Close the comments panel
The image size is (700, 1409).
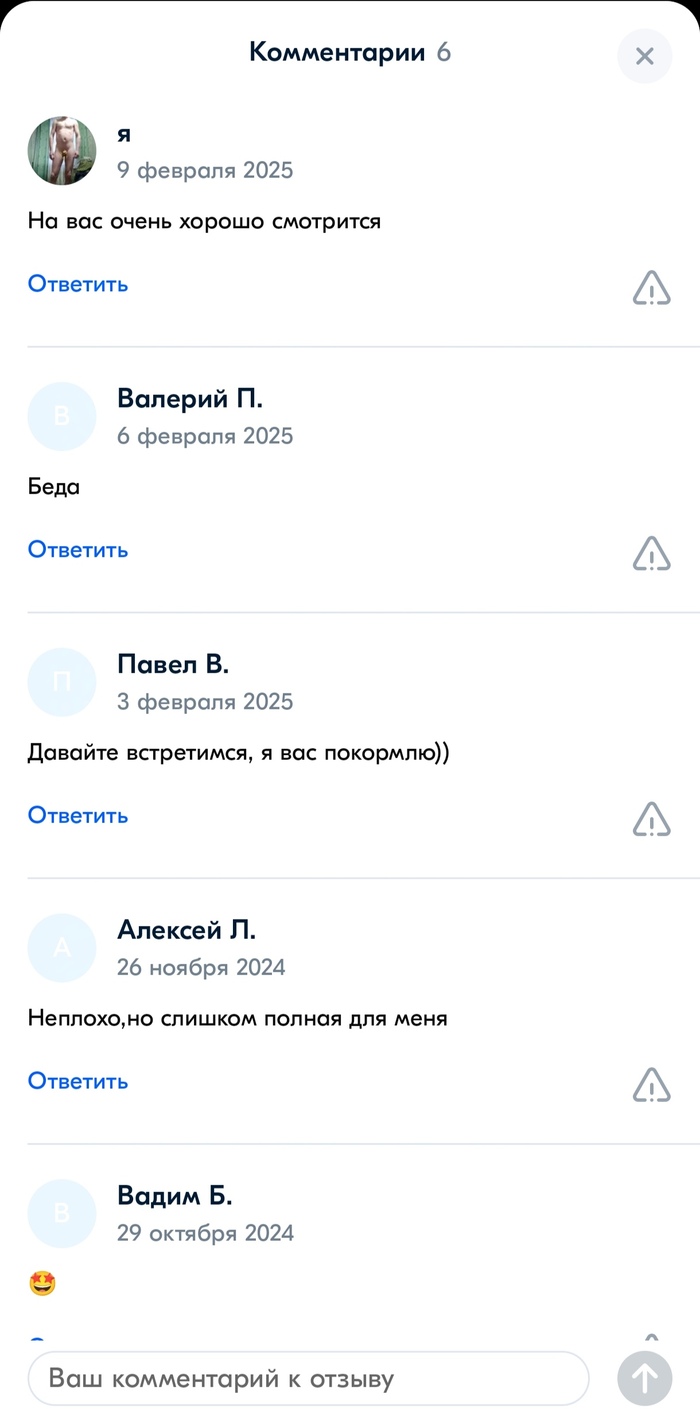645,56
